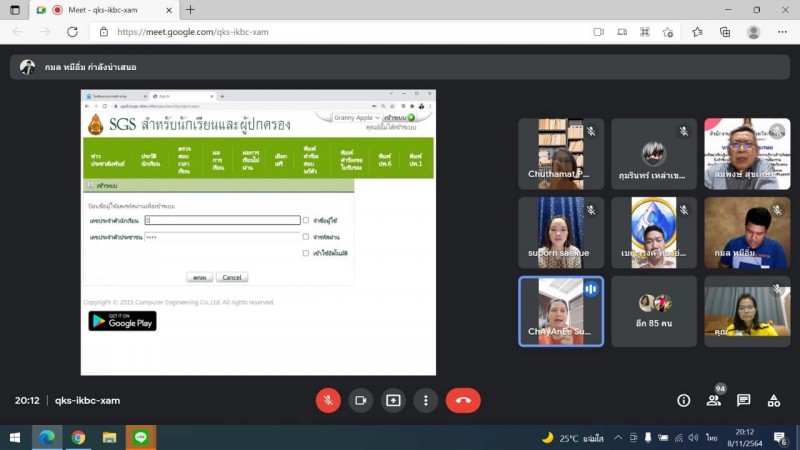The height and width of the screenshot is (450, 800).
Task: Open the in-call chat panel
Action: coord(744,400)
